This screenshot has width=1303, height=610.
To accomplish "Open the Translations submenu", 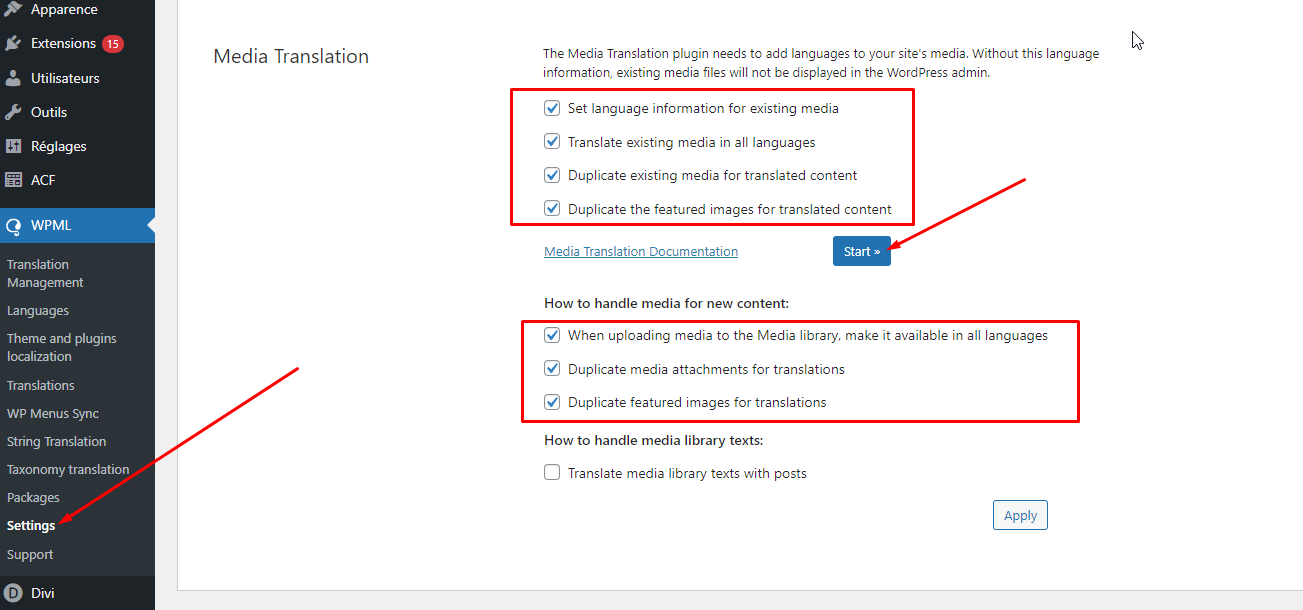I will pyautogui.click(x=41, y=385).
